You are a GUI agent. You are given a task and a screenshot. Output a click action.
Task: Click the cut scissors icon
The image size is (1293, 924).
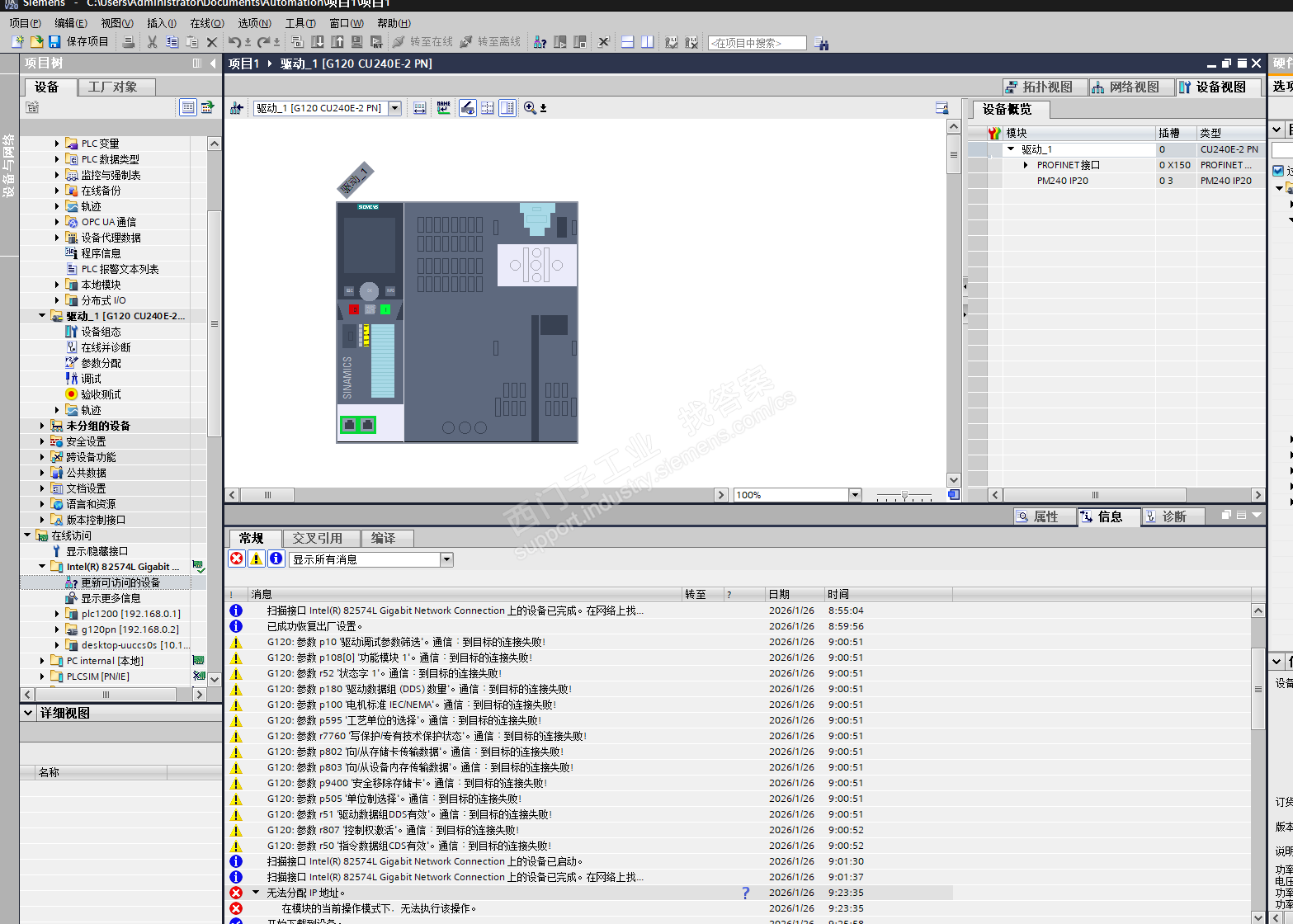tap(153, 42)
